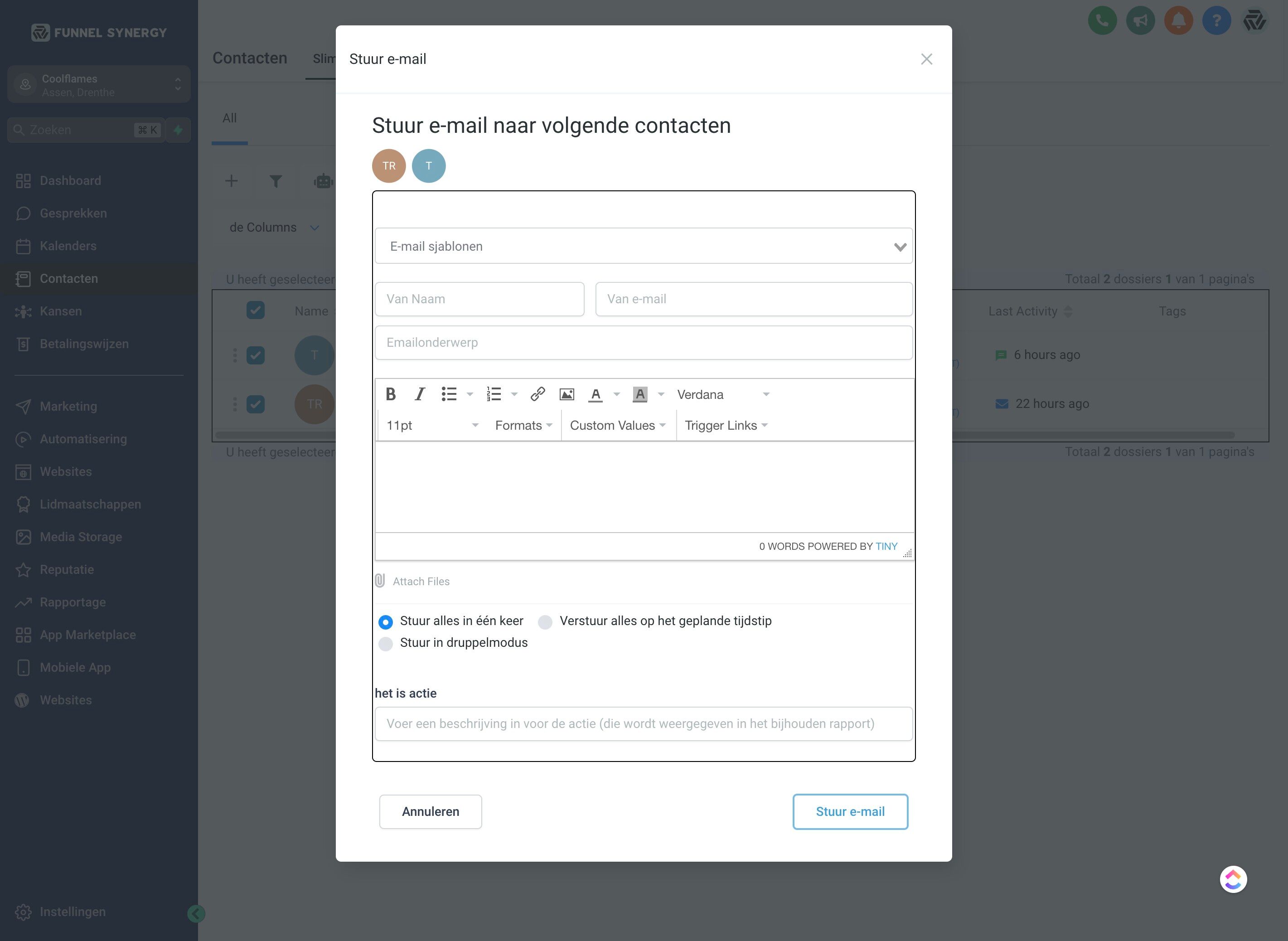The width and height of the screenshot is (1288, 941).
Task: Click the paperclip Attach Files icon
Action: (x=380, y=581)
